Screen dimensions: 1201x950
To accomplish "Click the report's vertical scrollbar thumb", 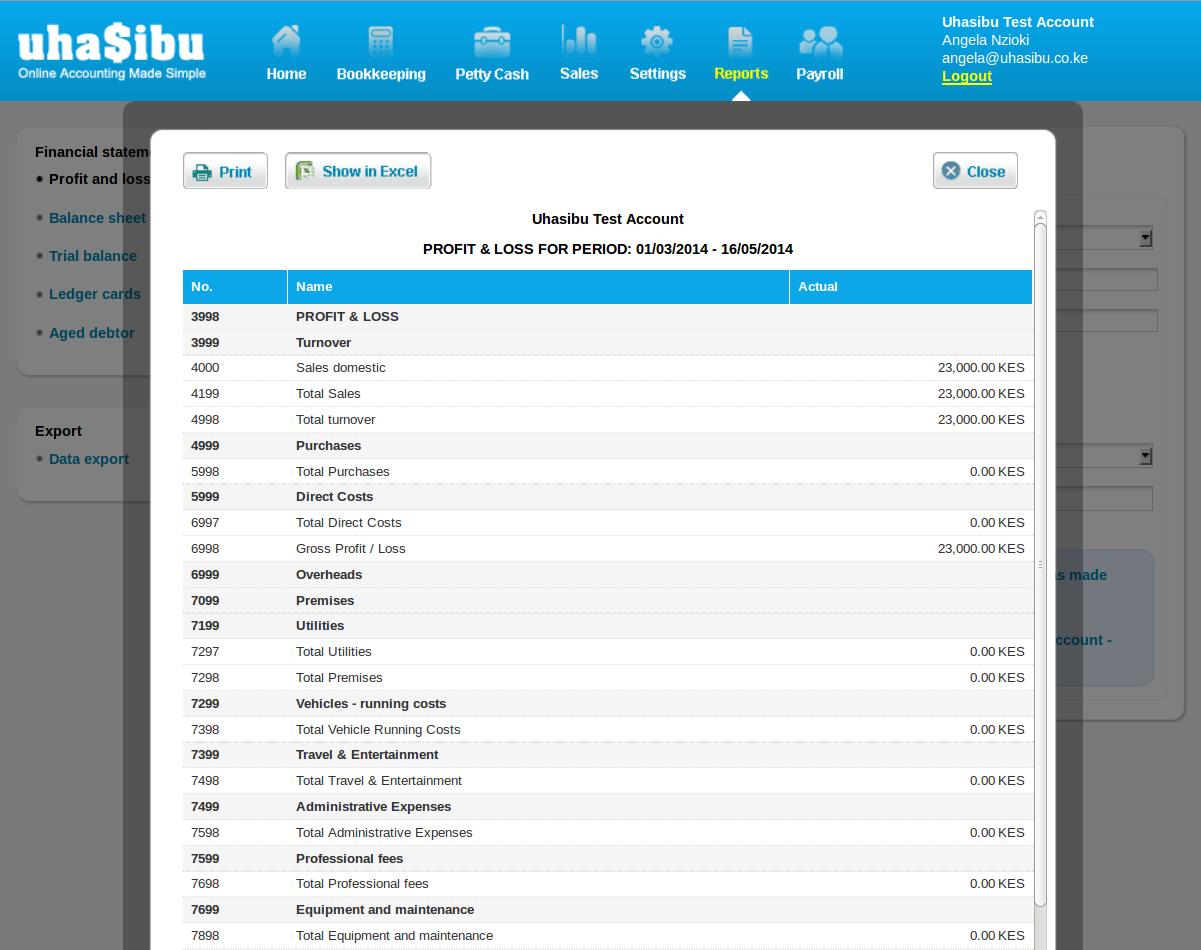I will click(1040, 565).
